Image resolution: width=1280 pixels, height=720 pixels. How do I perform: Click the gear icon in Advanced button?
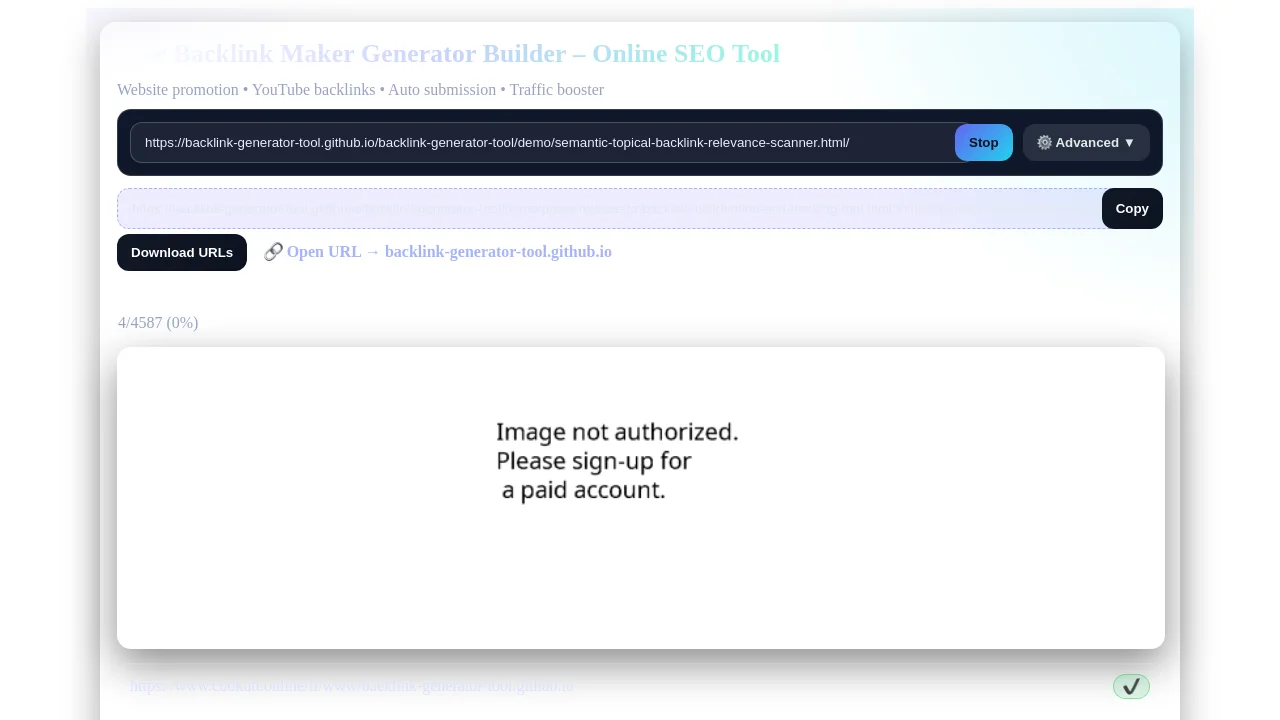click(1044, 143)
